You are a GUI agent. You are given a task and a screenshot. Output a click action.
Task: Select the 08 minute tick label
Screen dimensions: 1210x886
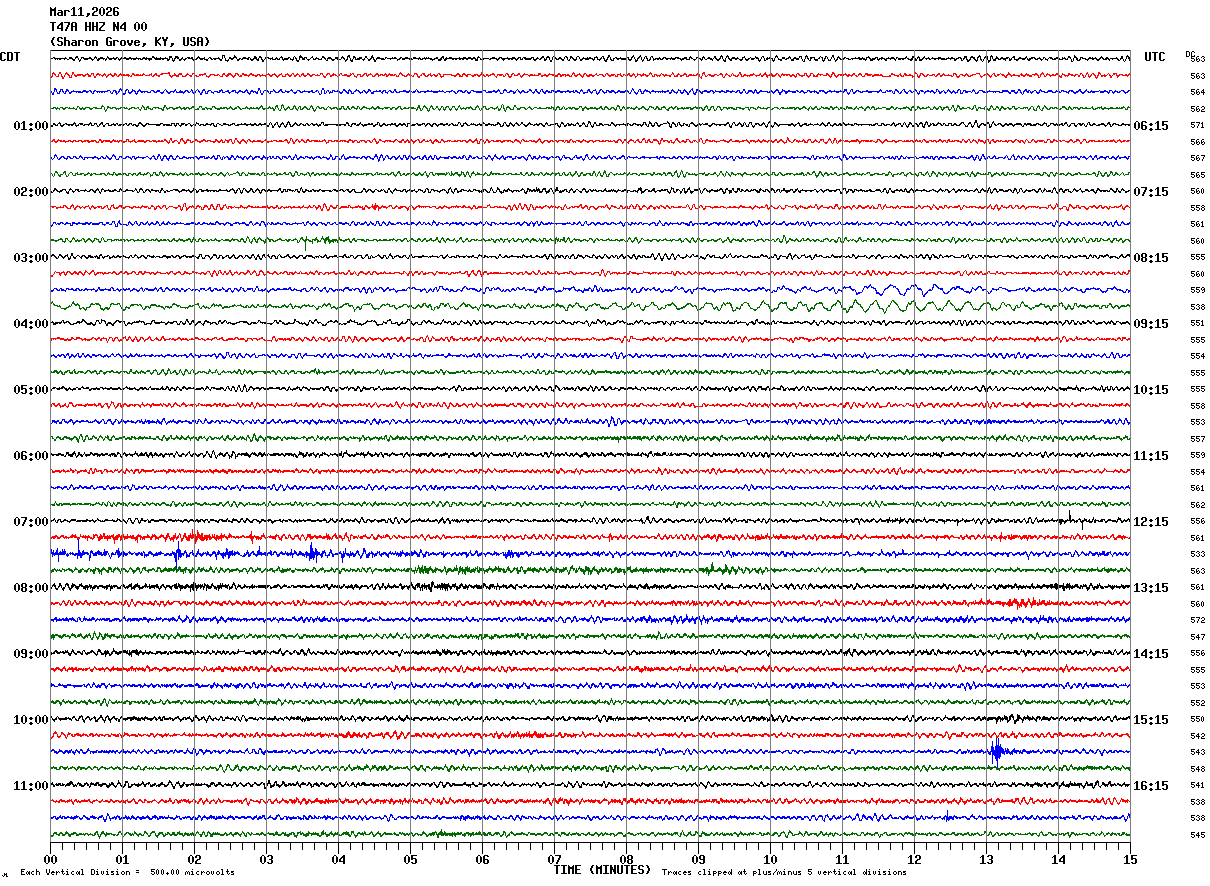pyautogui.click(x=626, y=859)
